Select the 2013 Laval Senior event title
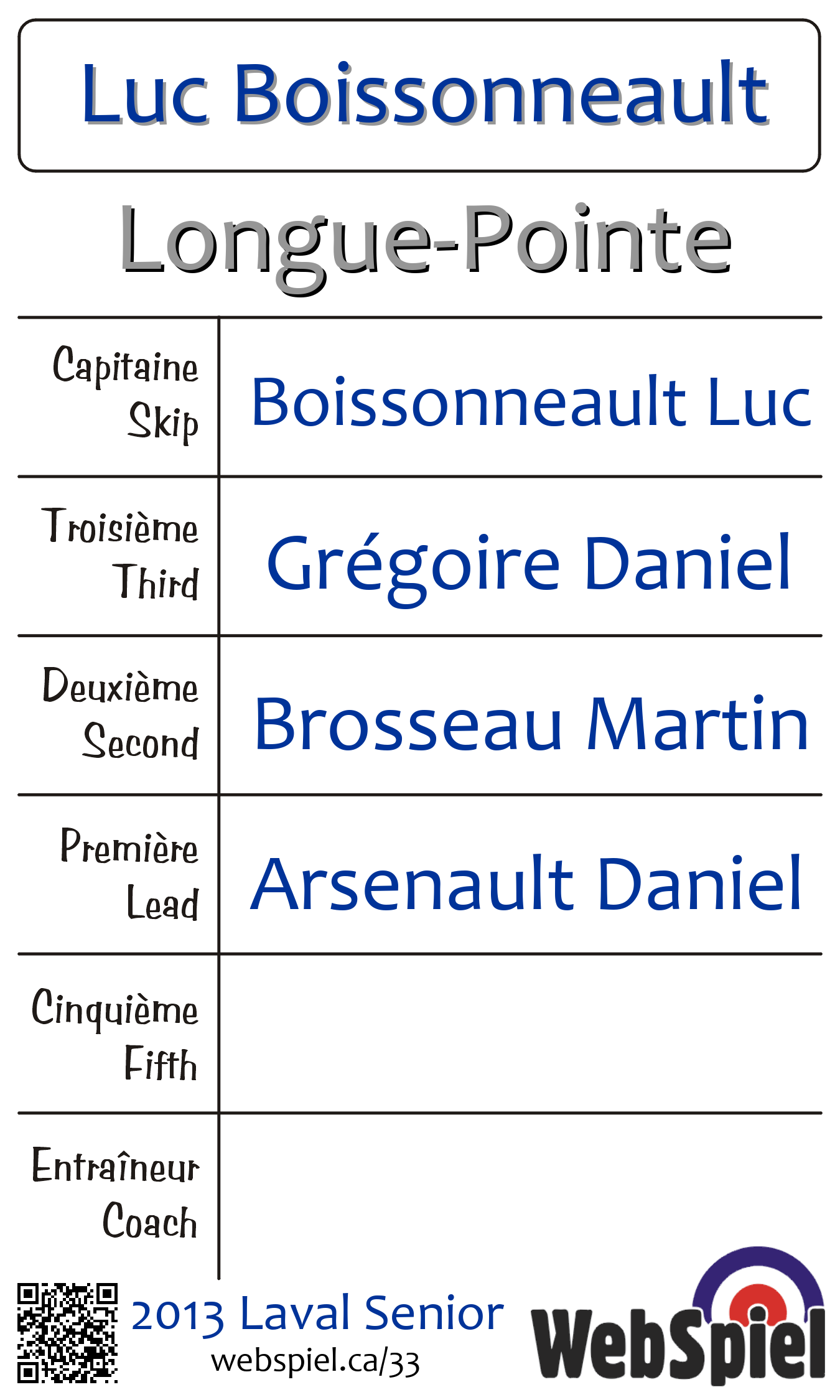Image resolution: width=840 pixels, height=1400 pixels. pos(317,1313)
